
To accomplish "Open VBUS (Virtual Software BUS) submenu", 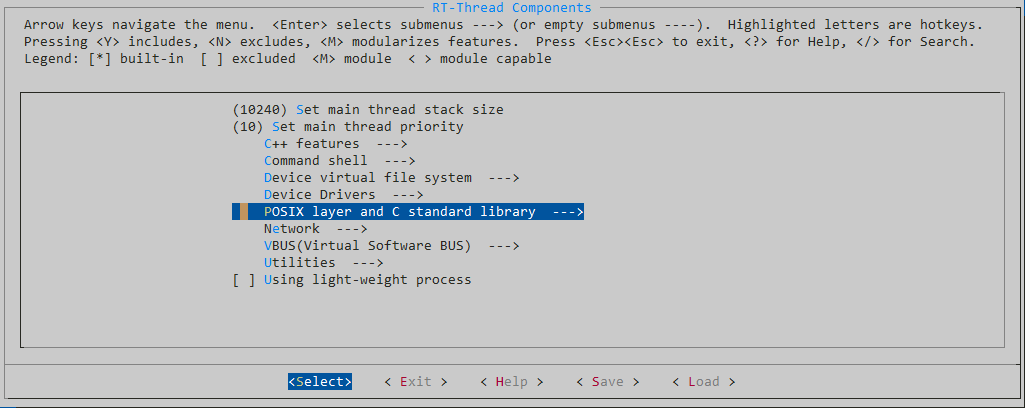I will pyautogui.click(x=392, y=246).
